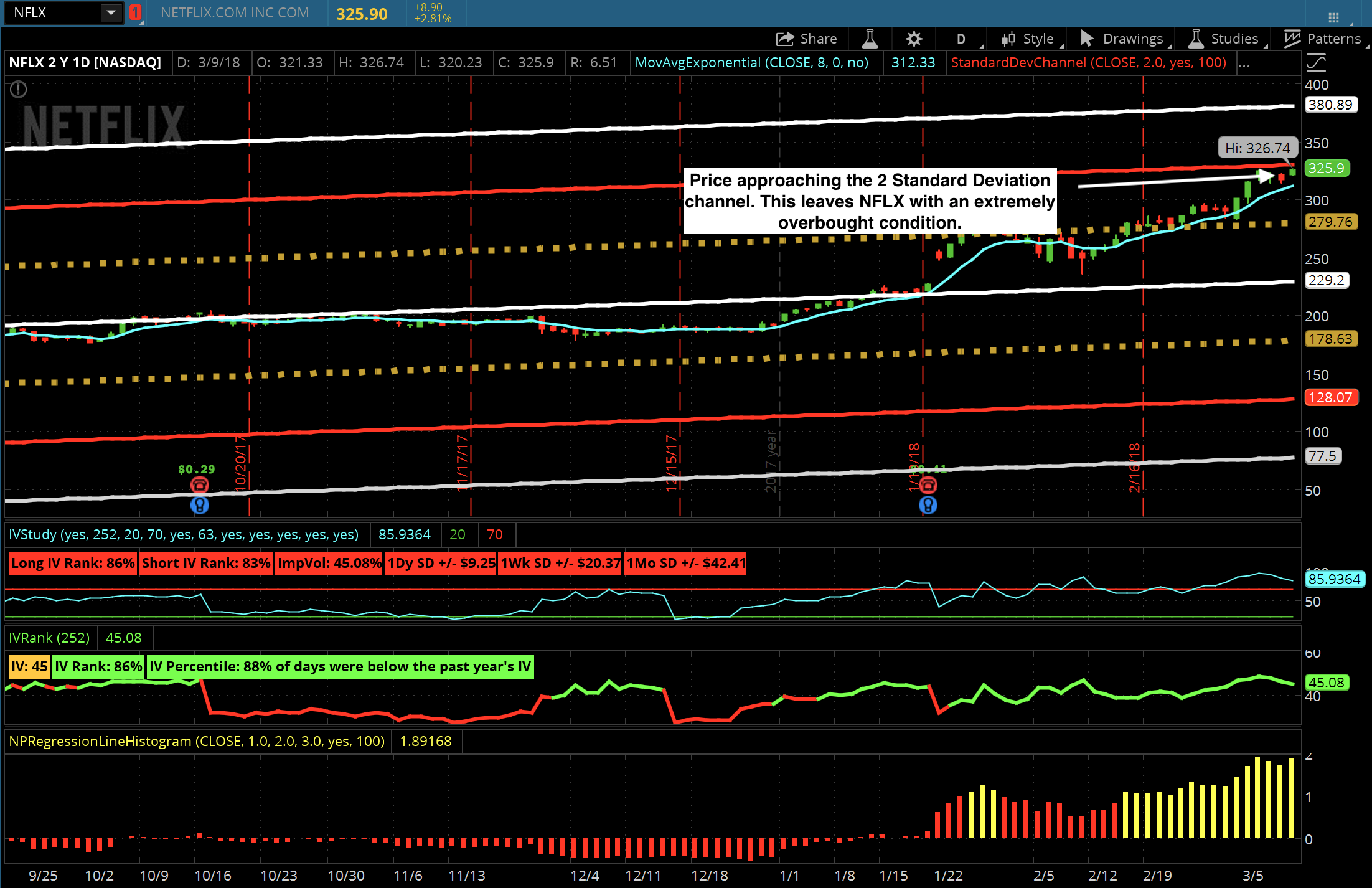Click the Long IV Rank: 86% label
The image size is (1372, 888).
pos(73,563)
